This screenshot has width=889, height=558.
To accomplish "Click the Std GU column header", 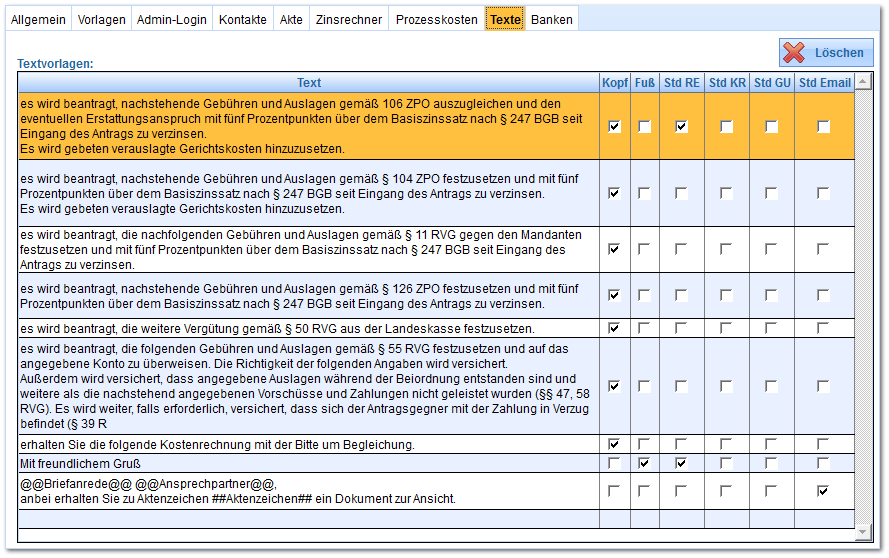I will point(772,83).
